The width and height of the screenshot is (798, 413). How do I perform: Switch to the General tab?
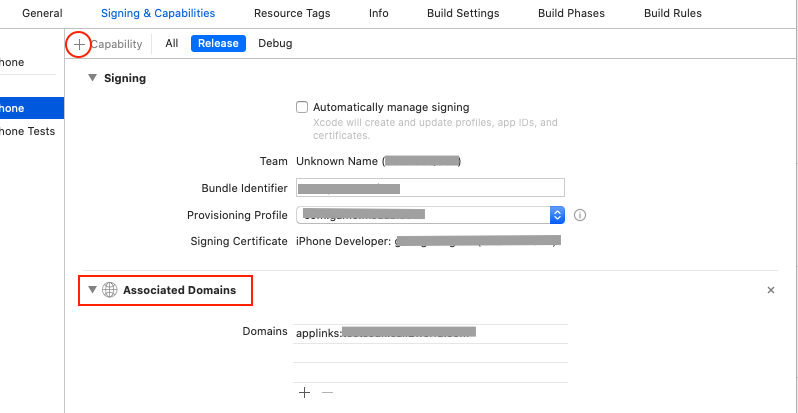coord(42,14)
